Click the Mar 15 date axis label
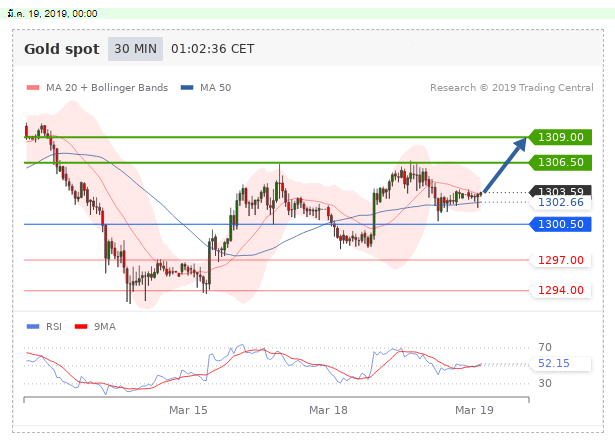This screenshot has width=615, height=440. 188,410
